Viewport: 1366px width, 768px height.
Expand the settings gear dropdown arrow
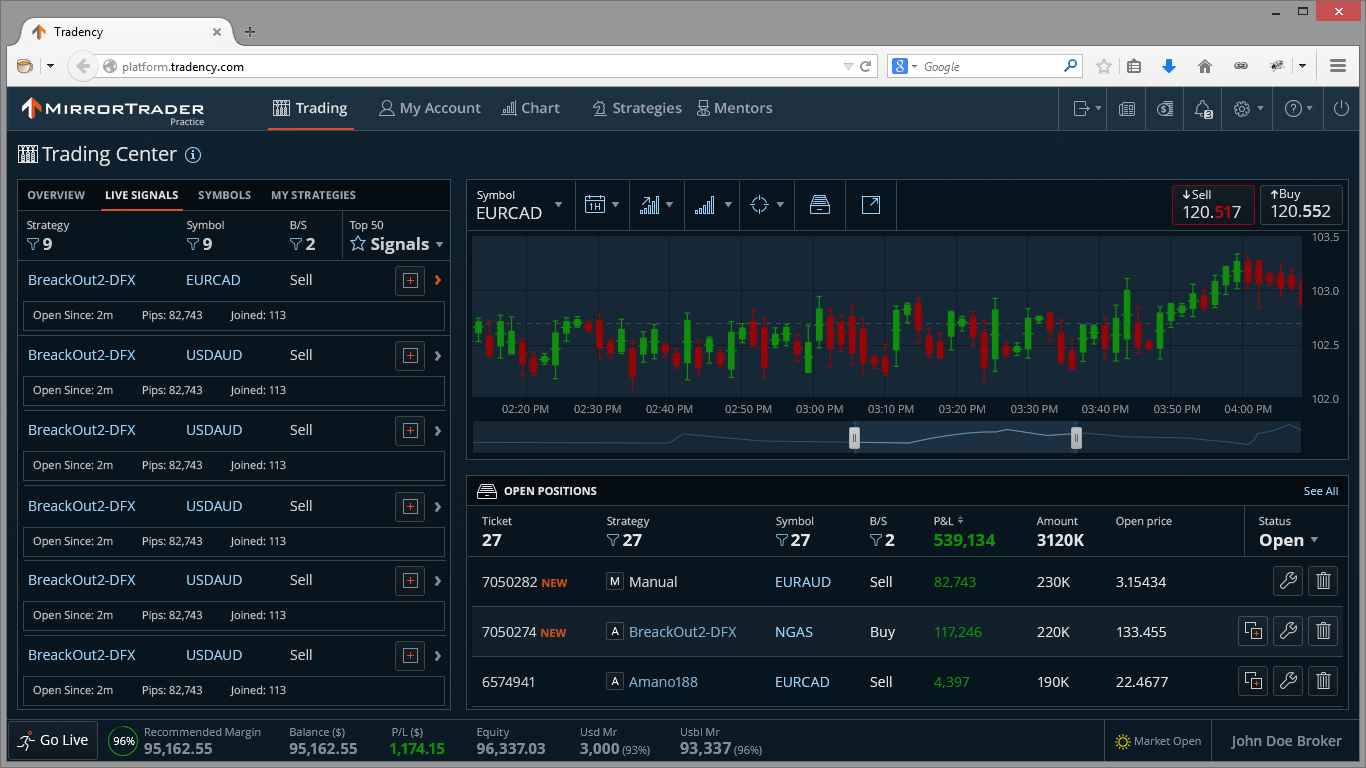pos(1260,109)
